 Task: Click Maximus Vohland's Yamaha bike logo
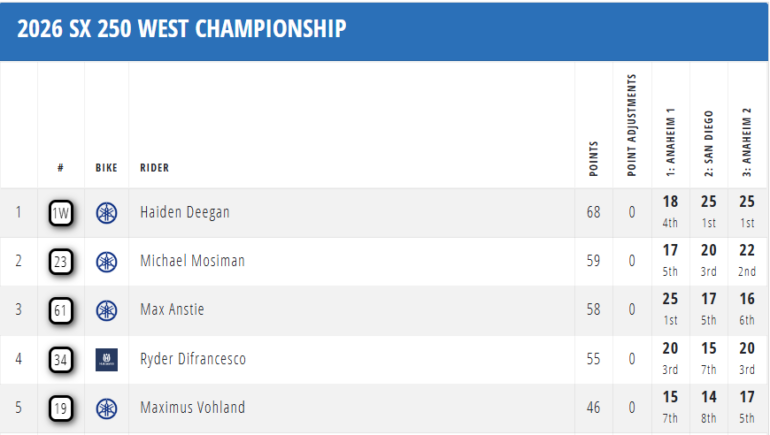[x=106, y=408]
